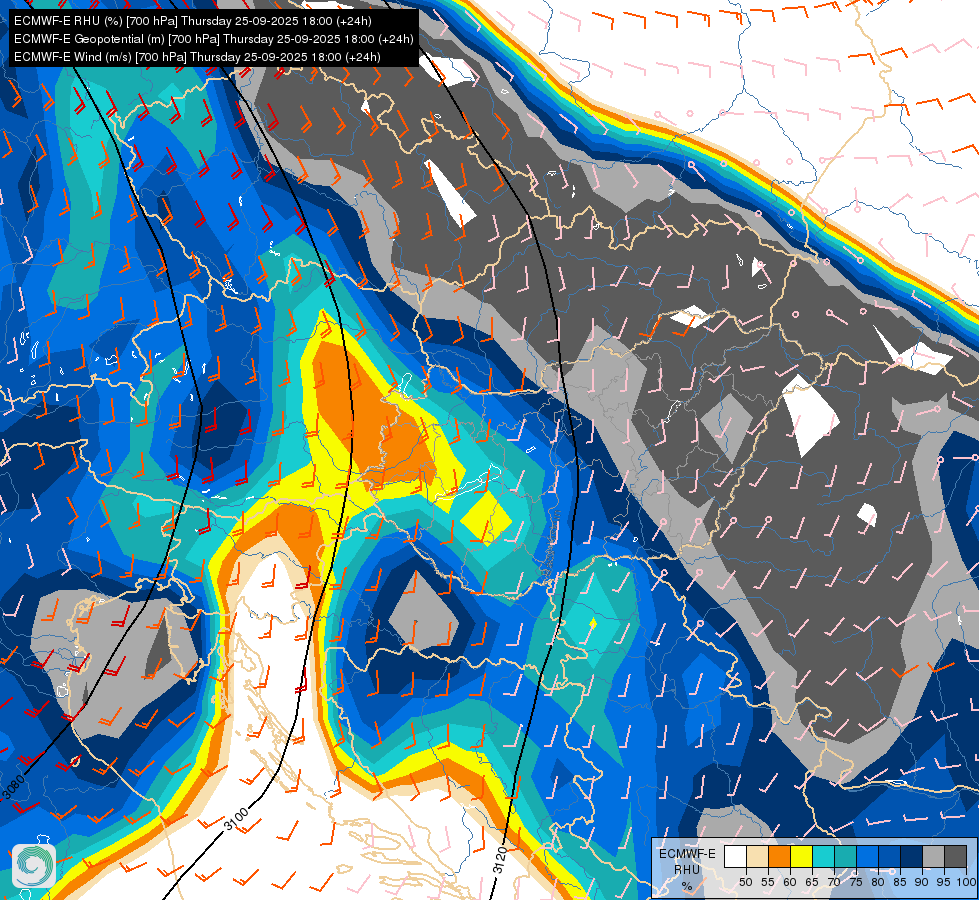The width and height of the screenshot is (979, 900).
Task: Click the legend tick label 55
Action: click(x=767, y=883)
